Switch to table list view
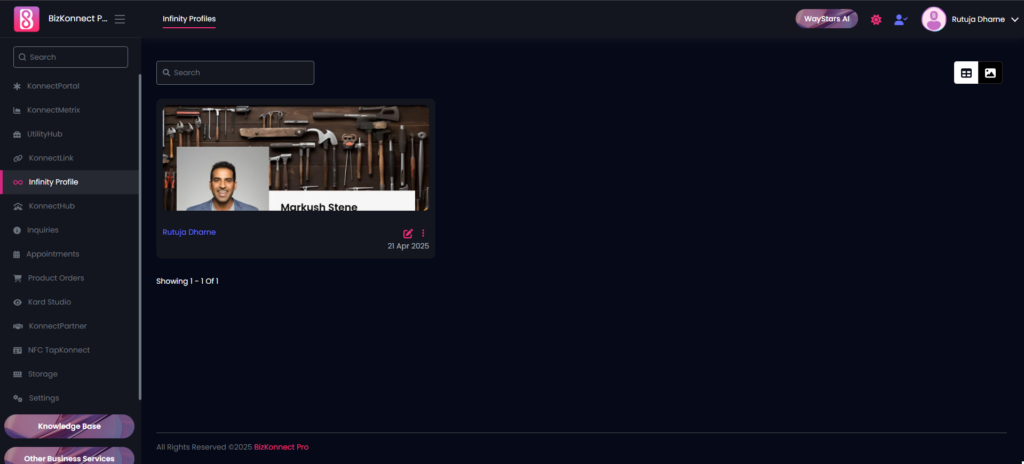The height and width of the screenshot is (464, 1024). coord(966,73)
